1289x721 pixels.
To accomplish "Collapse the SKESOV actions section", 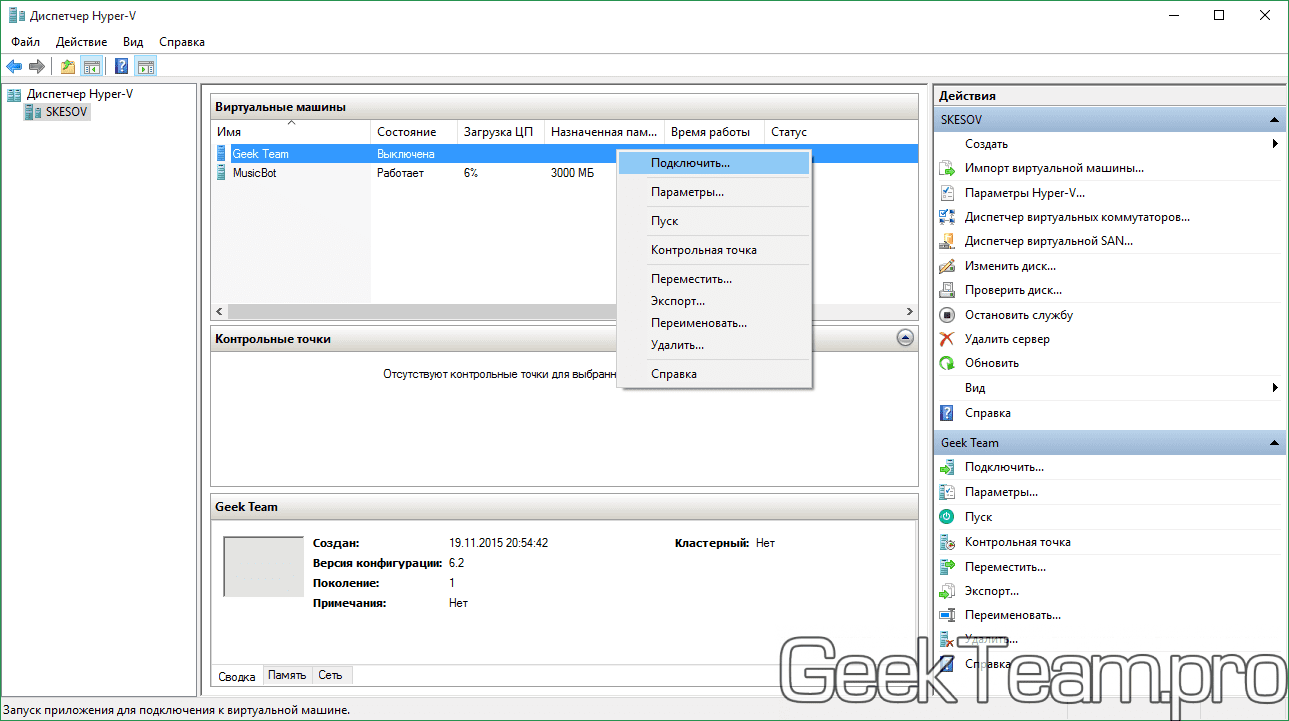I will (x=1274, y=120).
